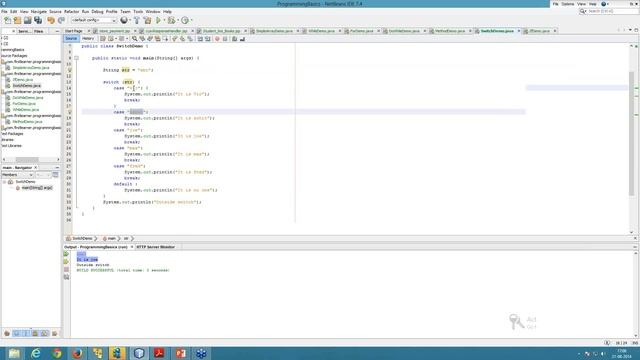Open the Help menu in main menubar
640x360 pixels.
point(167,11)
